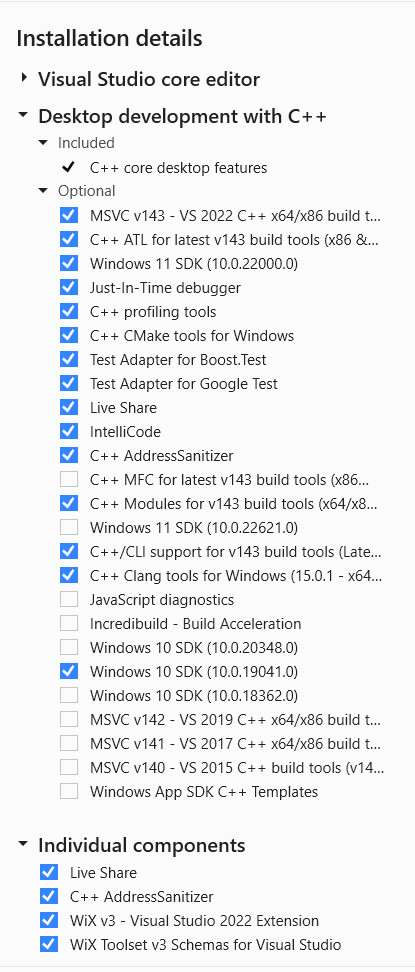
Task: Collapse the Included subsection arrow
Action: pos(43,143)
